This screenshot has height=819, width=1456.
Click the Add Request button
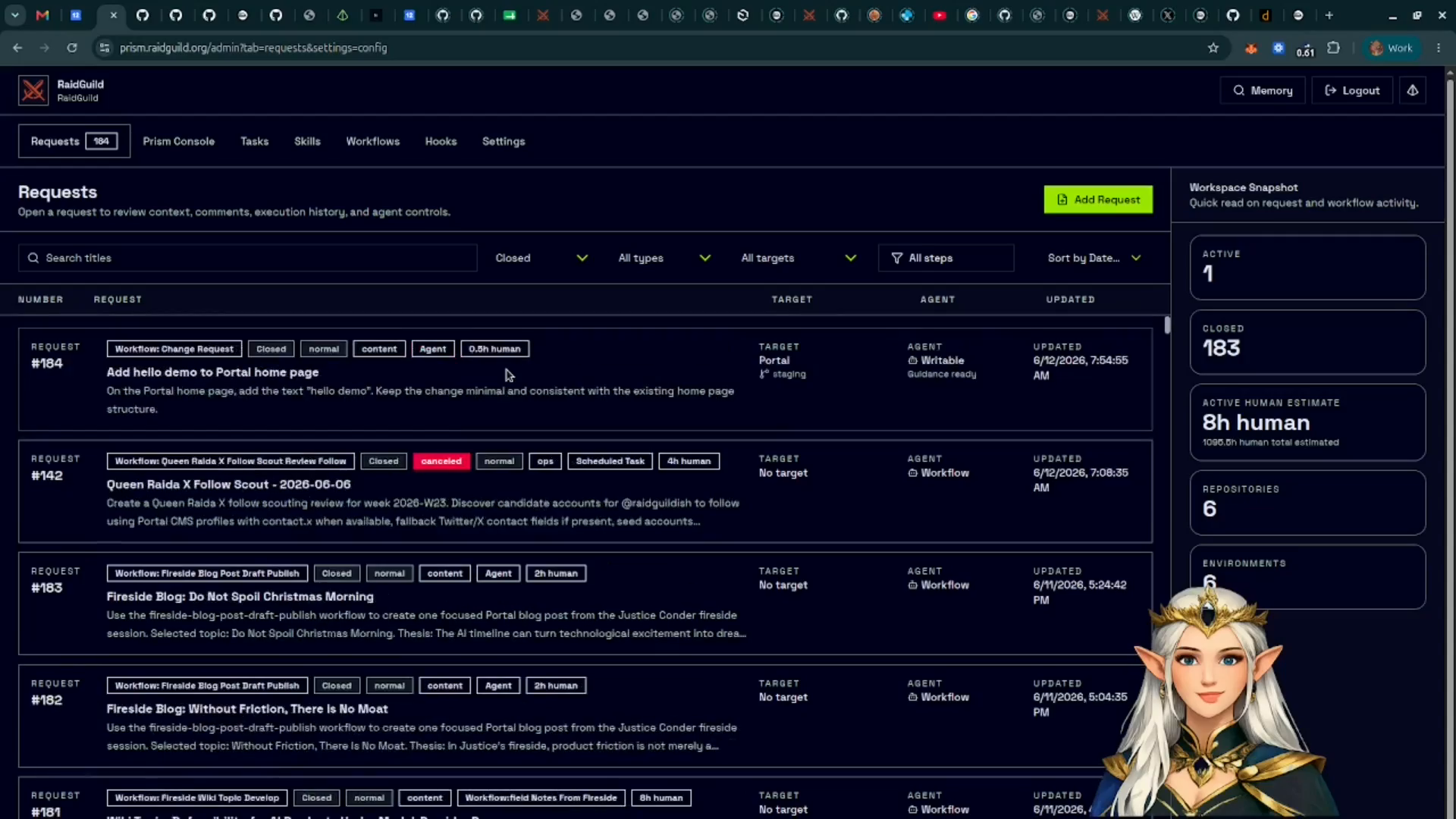pyautogui.click(x=1098, y=199)
